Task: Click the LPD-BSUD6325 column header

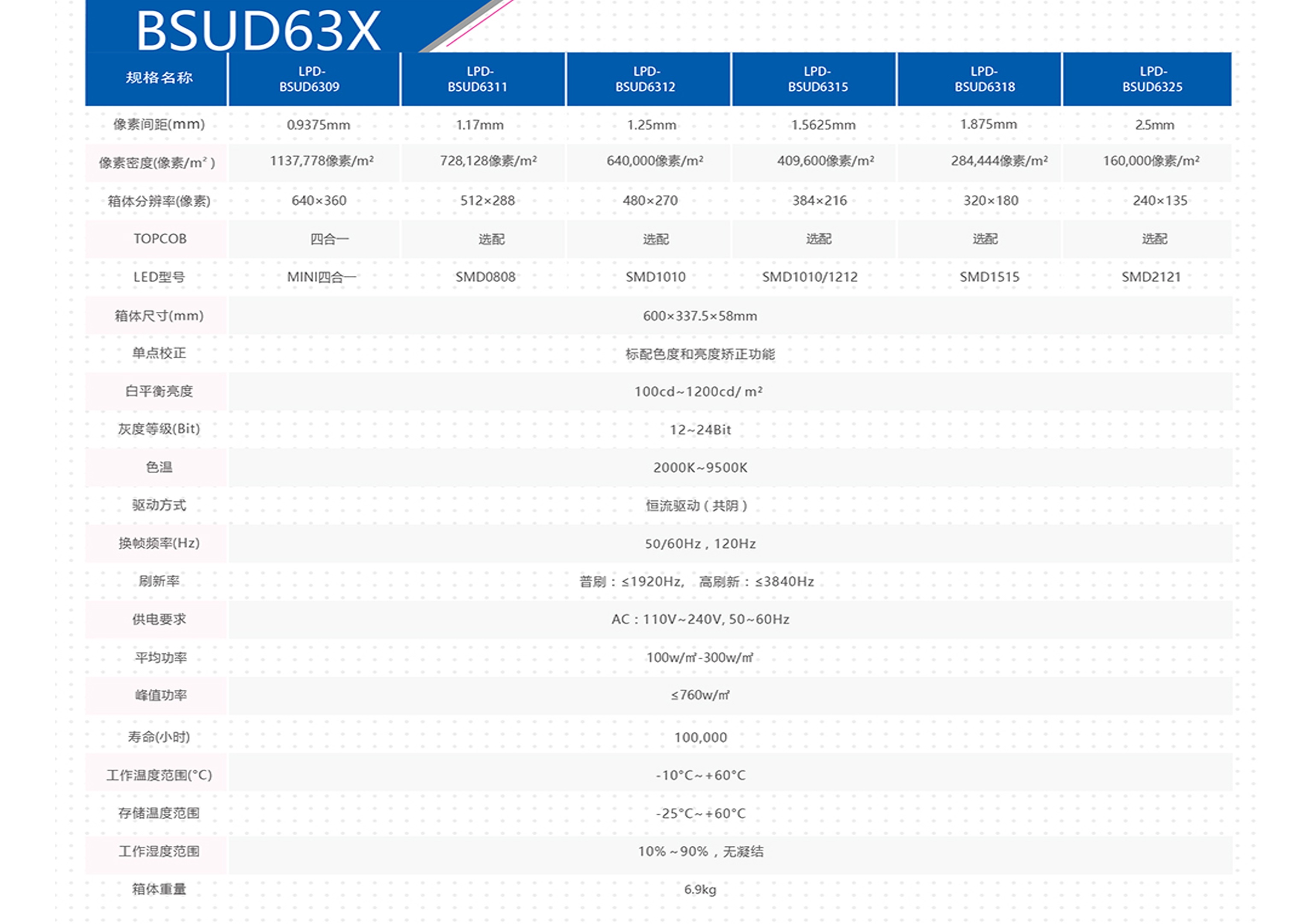Action: point(1152,79)
